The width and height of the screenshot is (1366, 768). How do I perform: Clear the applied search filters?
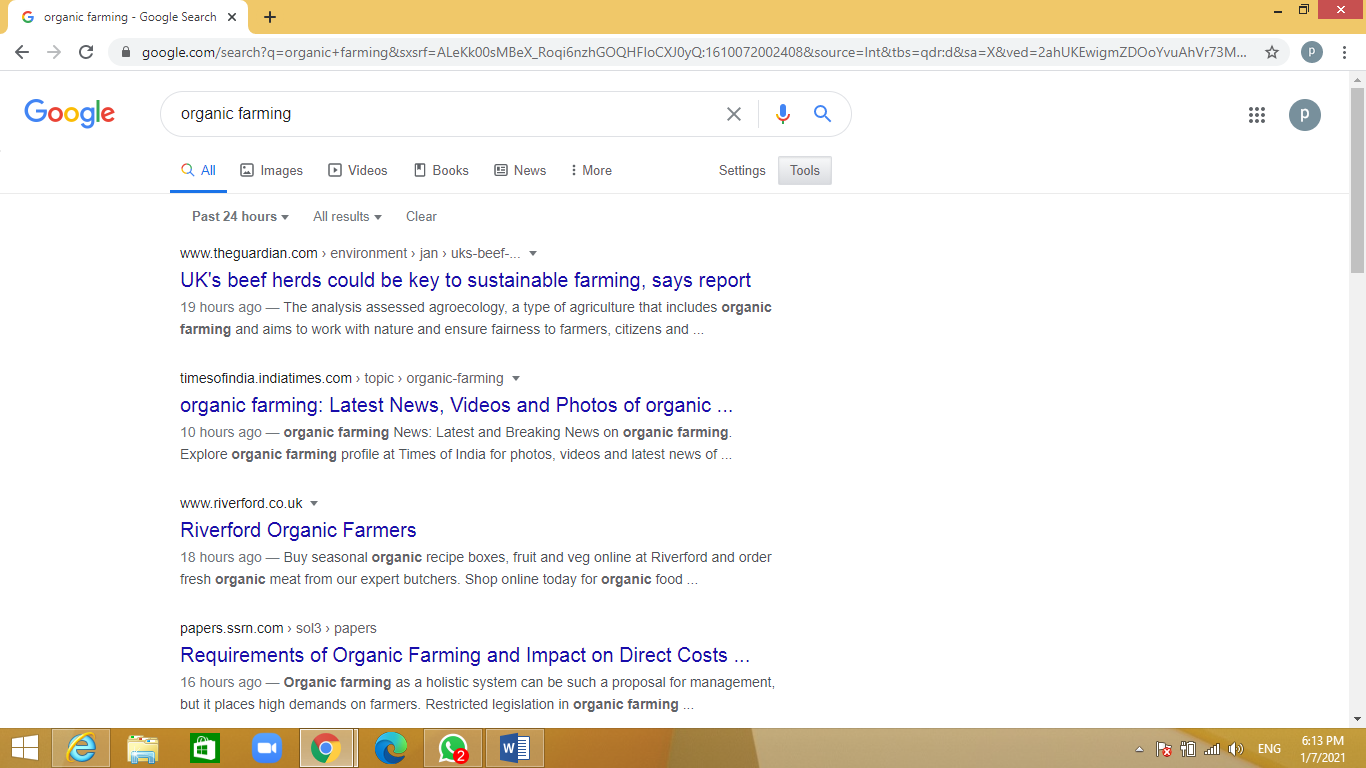coord(421,216)
